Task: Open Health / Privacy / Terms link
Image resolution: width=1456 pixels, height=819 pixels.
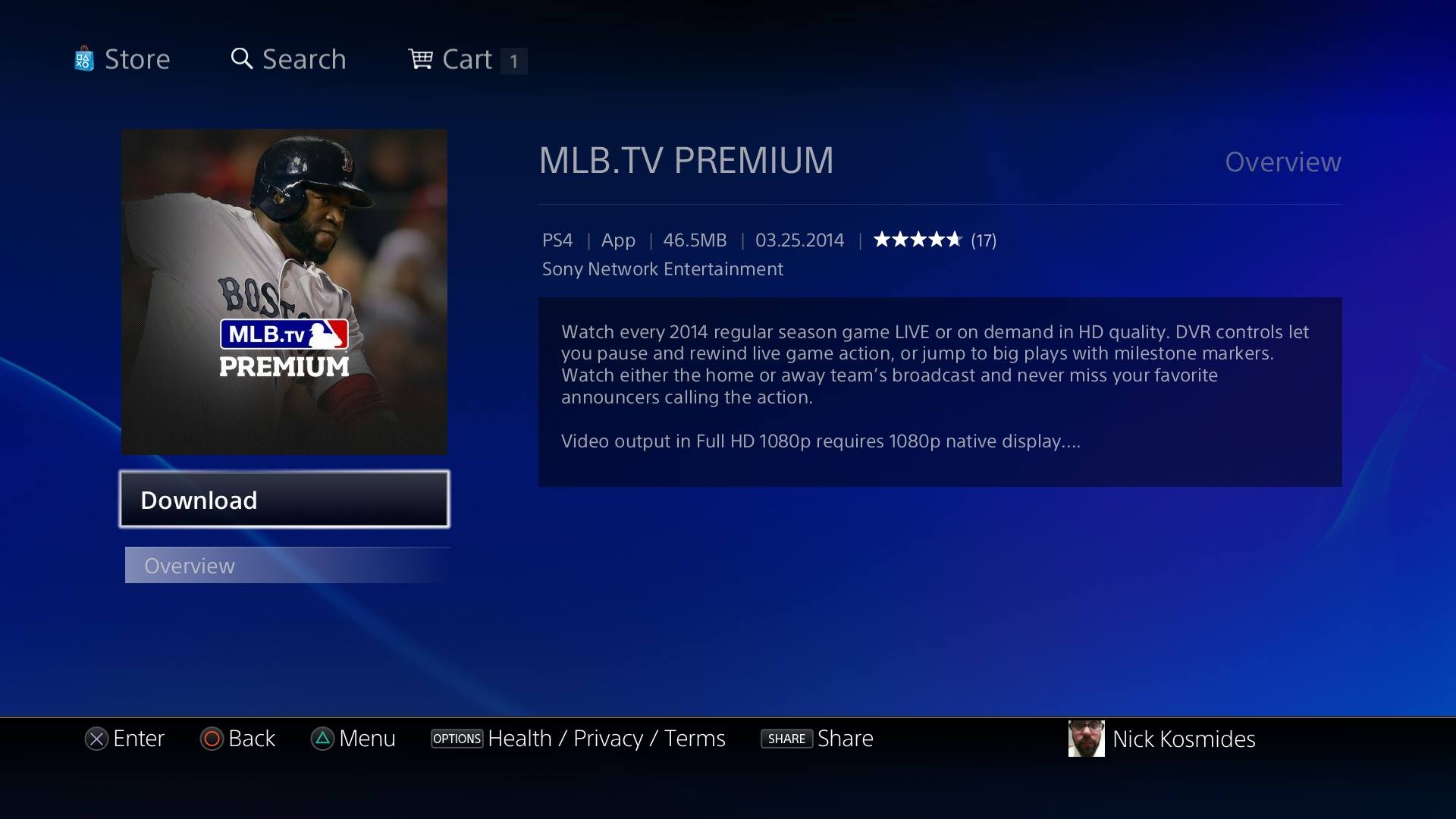Action: [607, 739]
